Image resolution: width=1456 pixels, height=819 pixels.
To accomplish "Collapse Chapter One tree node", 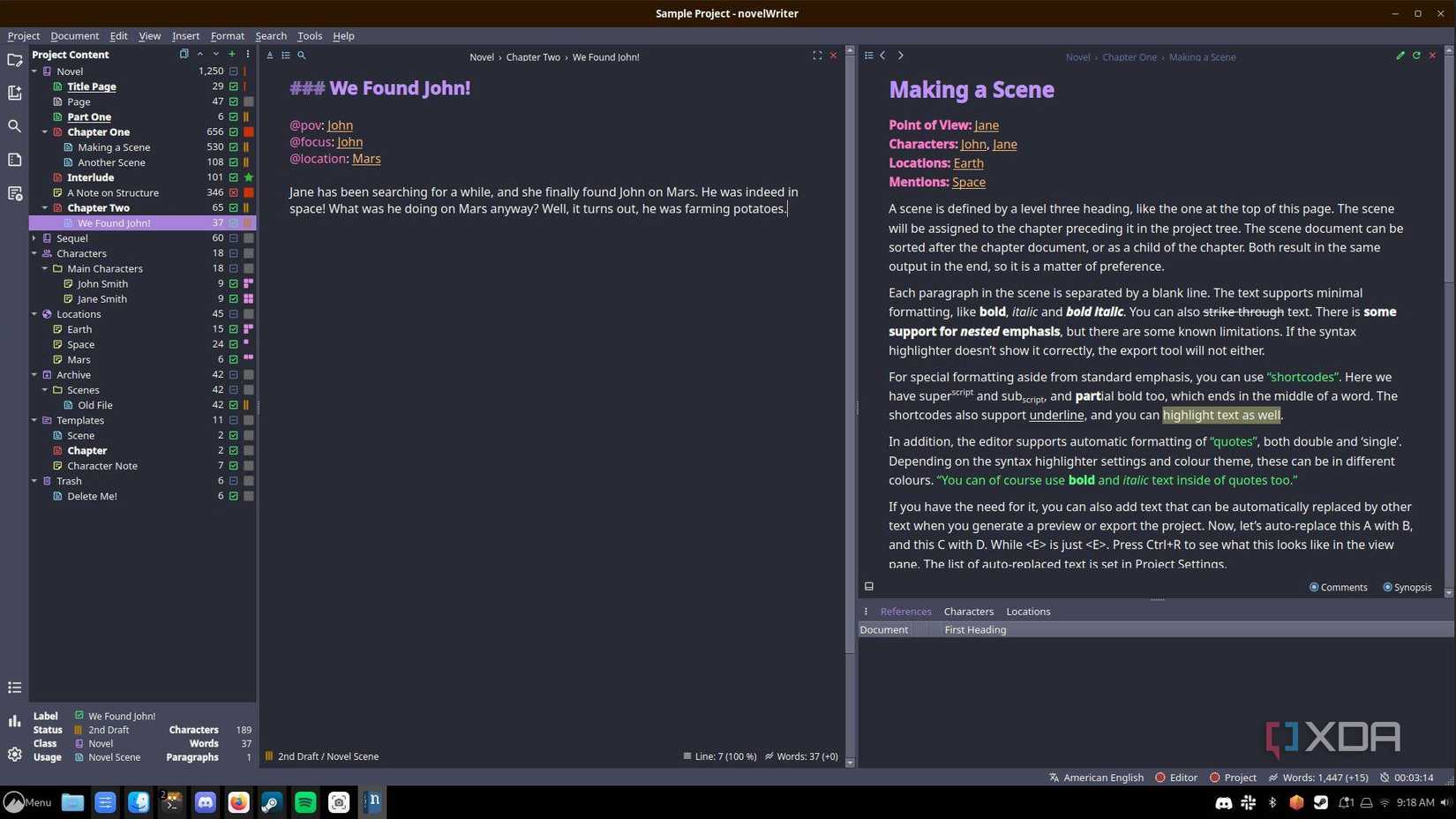I will pyautogui.click(x=45, y=132).
